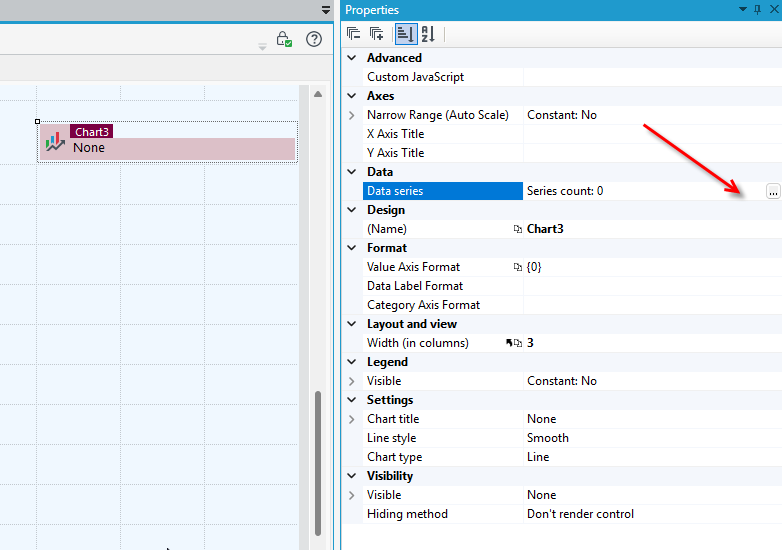Toggle the categorized view button
The width and height of the screenshot is (782, 550).
click(x=405, y=34)
